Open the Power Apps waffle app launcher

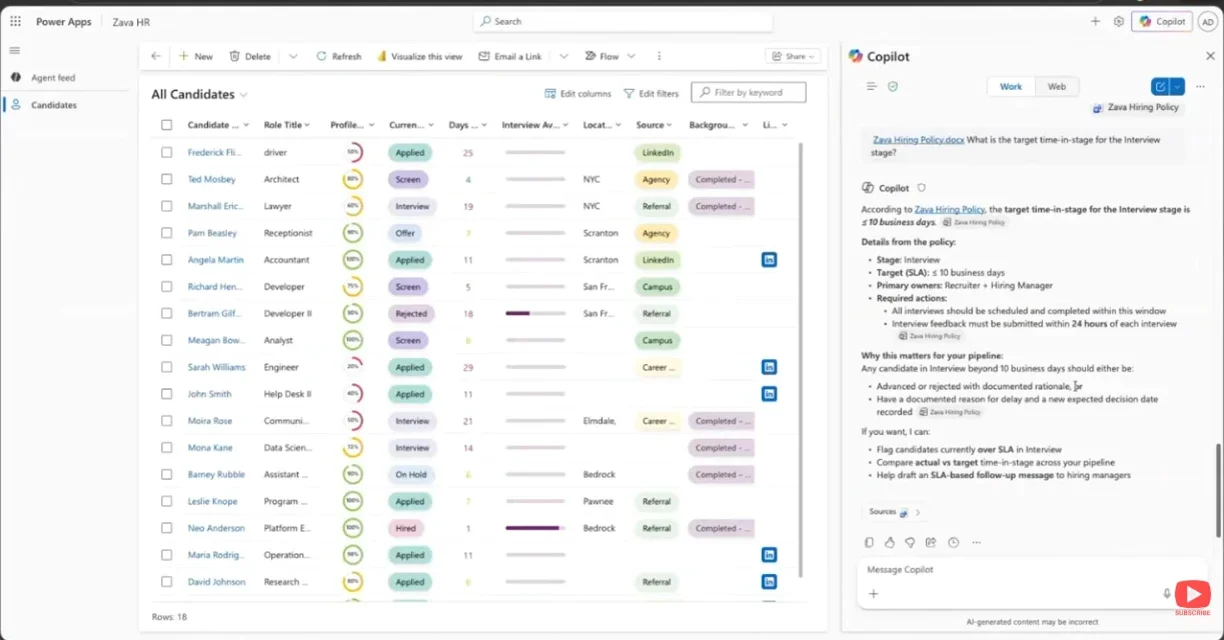(x=15, y=21)
